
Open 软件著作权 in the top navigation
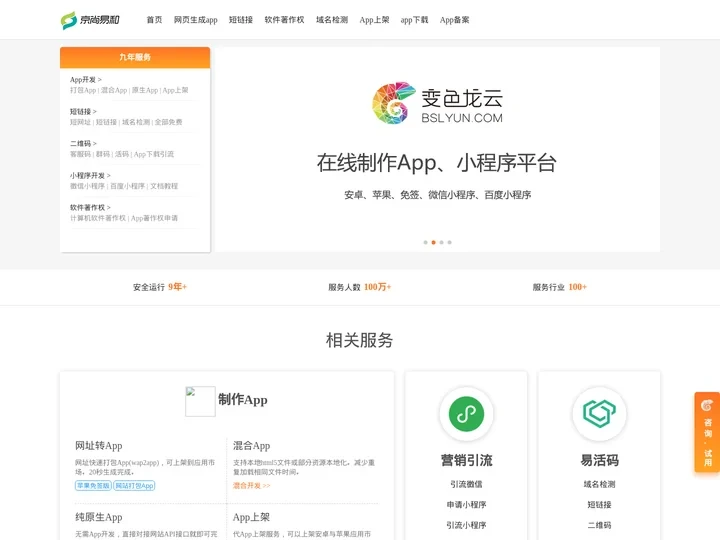pos(285,20)
